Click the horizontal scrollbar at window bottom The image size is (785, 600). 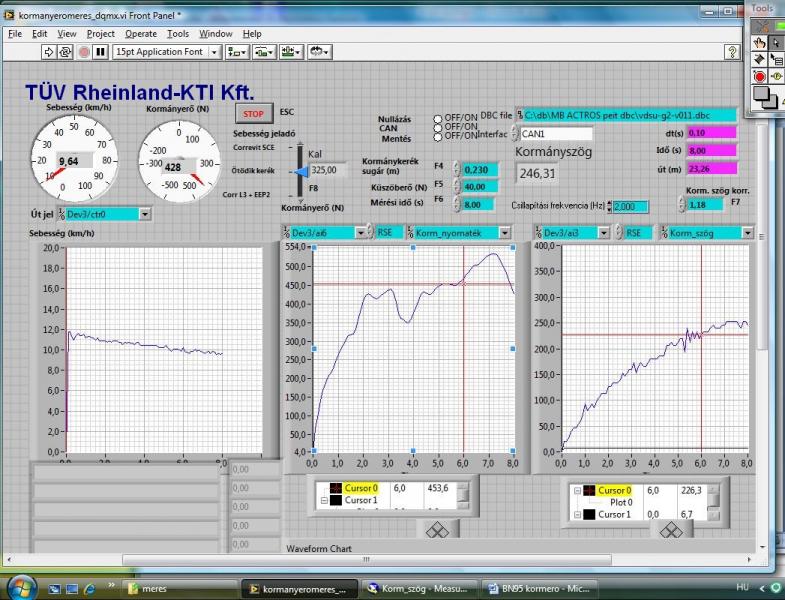[366, 559]
